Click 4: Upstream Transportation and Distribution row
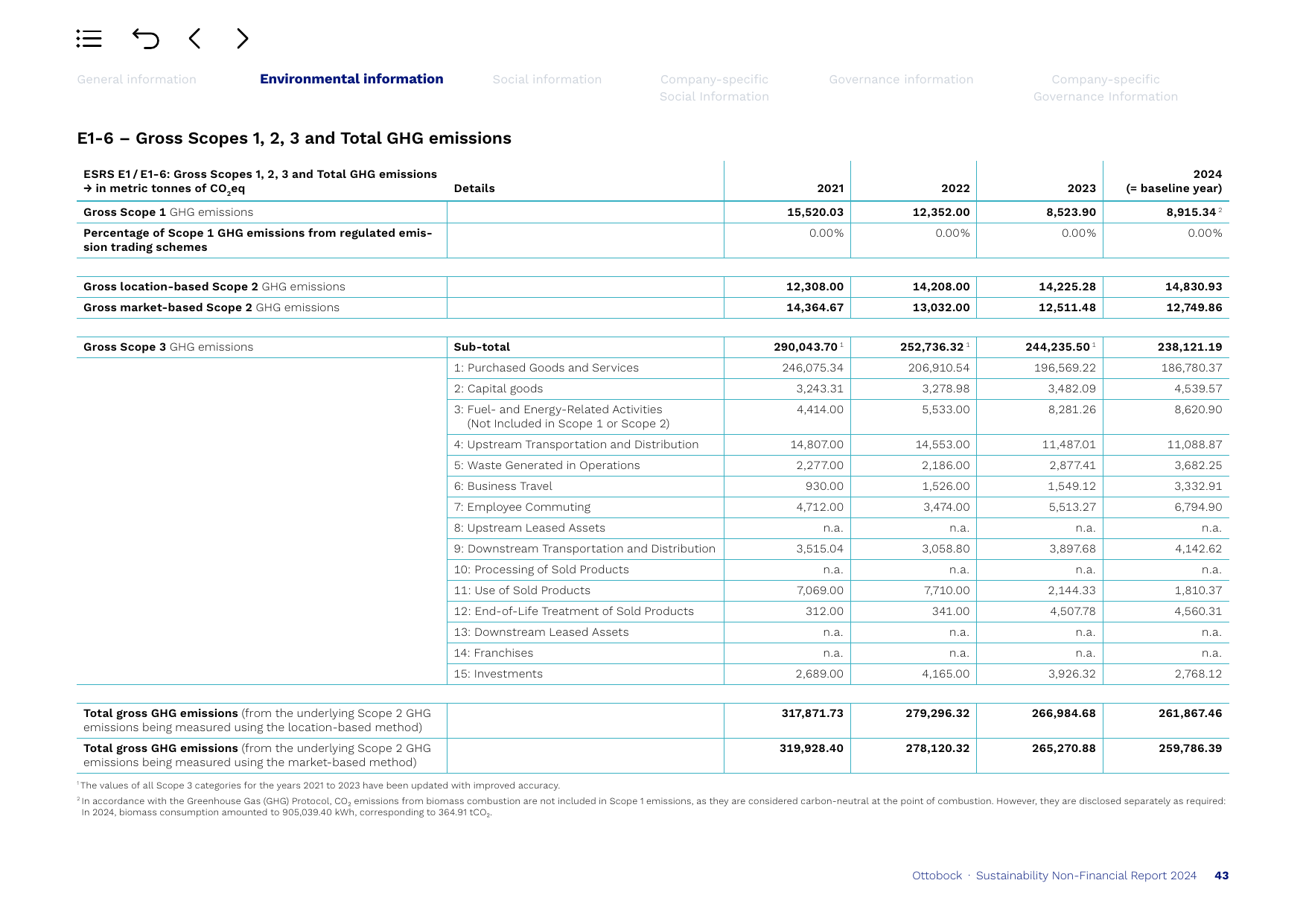The image size is (1306, 924). pos(576,445)
